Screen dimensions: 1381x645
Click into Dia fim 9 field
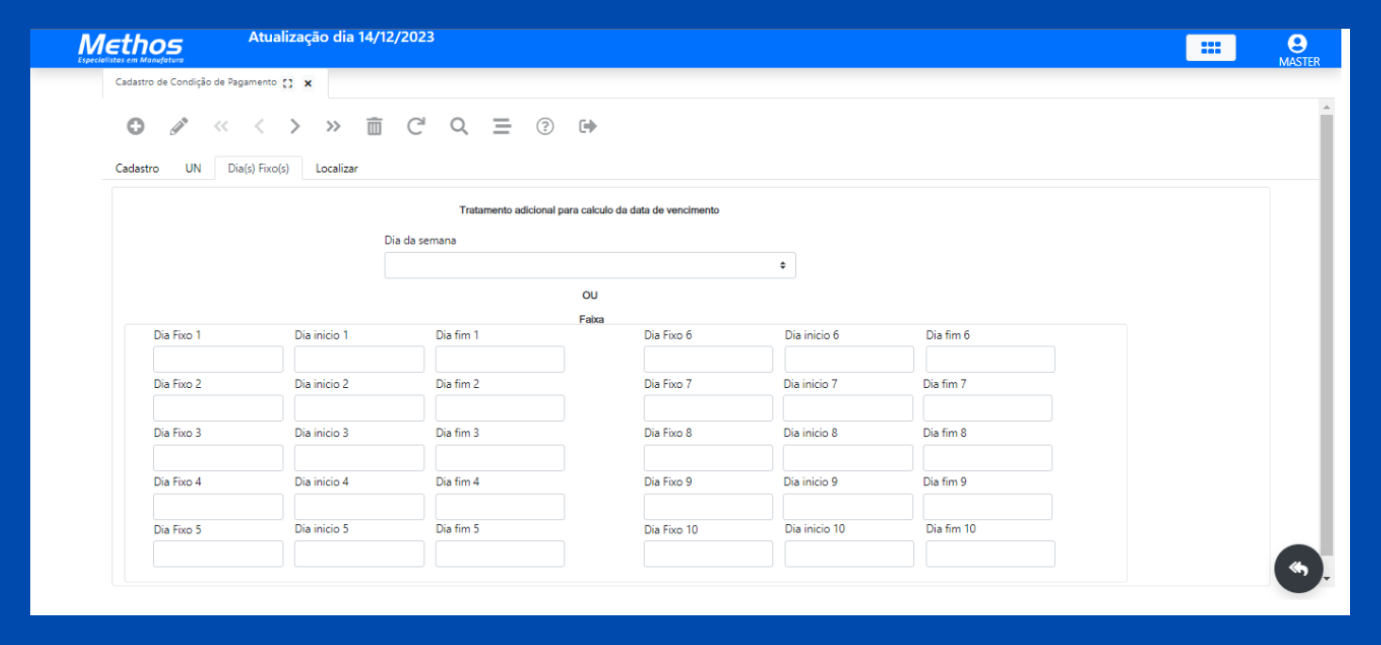click(987, 506)
